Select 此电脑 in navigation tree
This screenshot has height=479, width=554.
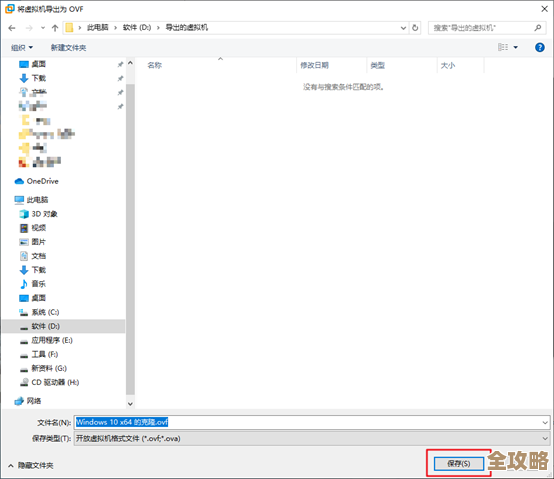(37, 200)
